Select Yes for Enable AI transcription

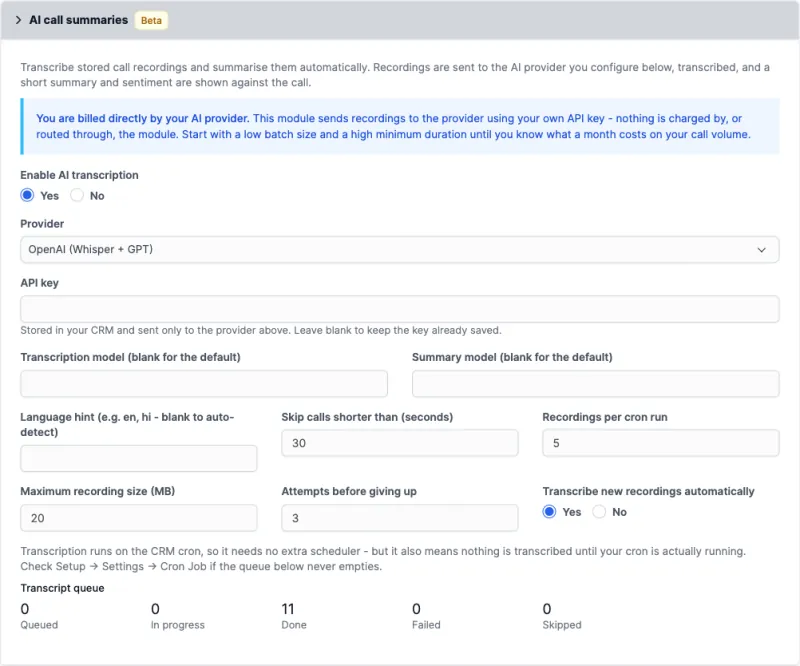(x=28, y=195)
